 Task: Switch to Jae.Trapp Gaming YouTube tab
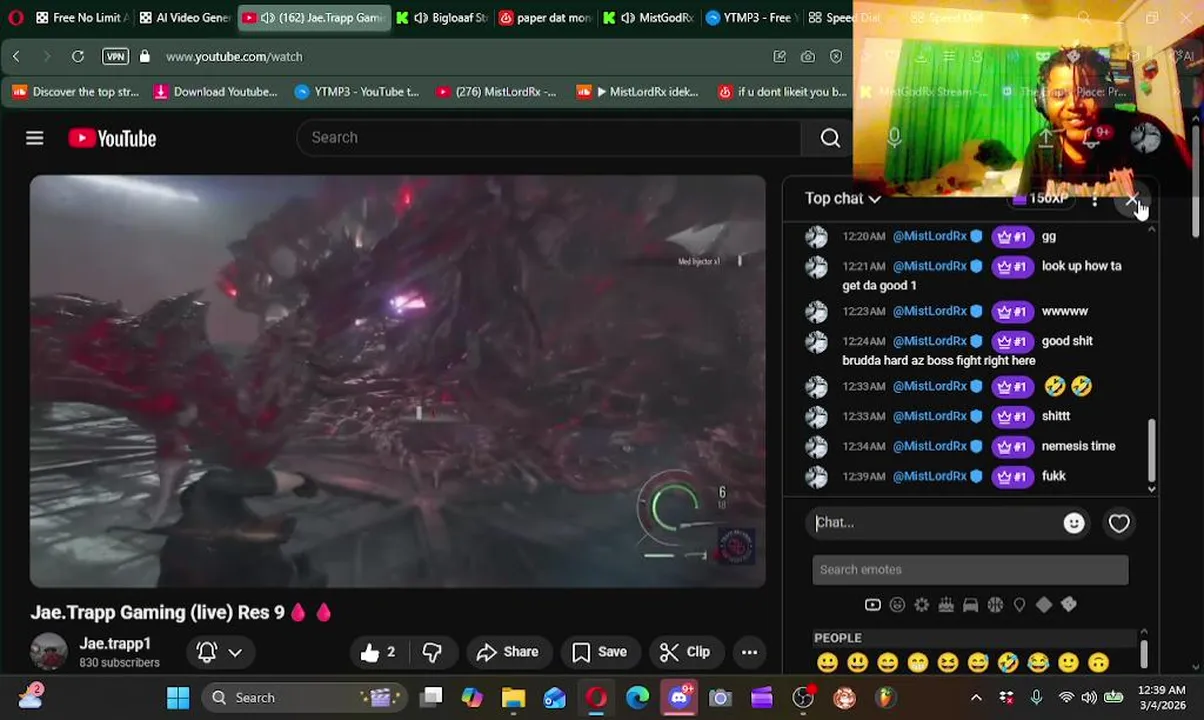[314, 18]
